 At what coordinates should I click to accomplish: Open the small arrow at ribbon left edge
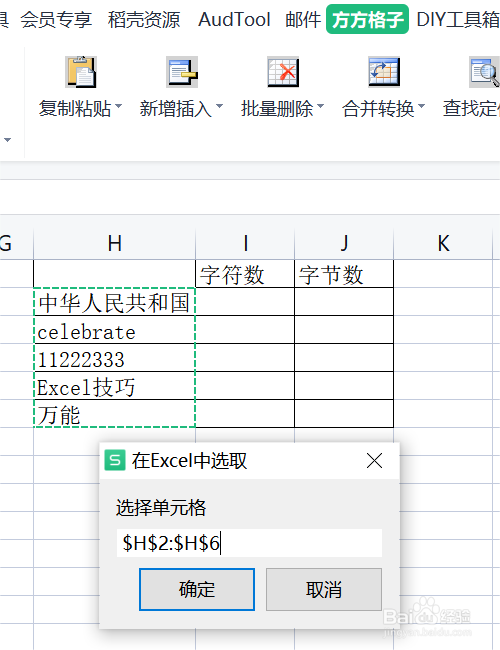(x=7, y=140)
